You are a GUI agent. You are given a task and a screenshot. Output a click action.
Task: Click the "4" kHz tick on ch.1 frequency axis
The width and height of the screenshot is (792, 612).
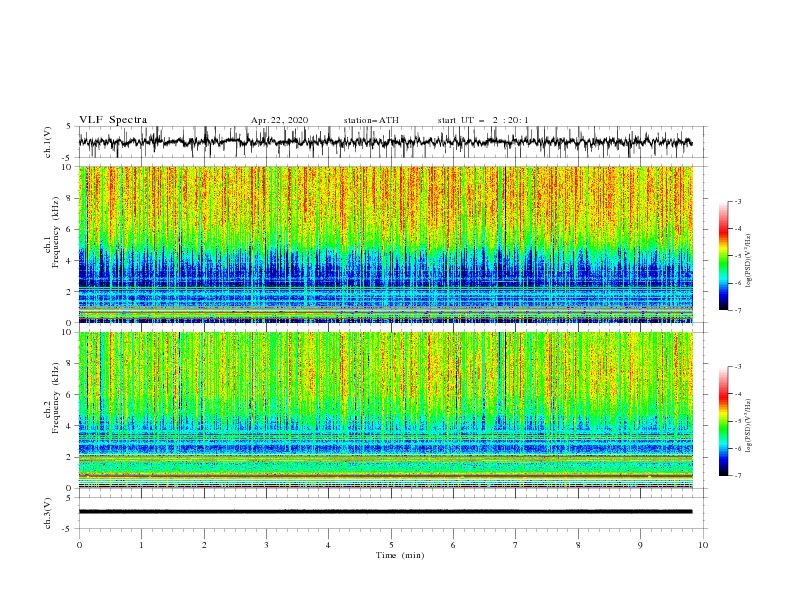click(68, 261)
